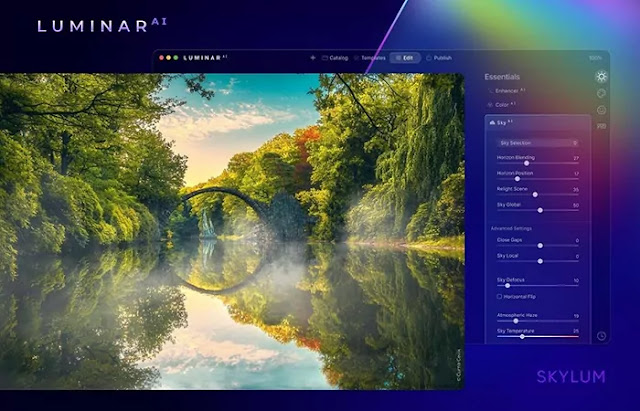Open the Sky Selection dropdown
Viewport: 640px width, 411px height.
point(538,143)
